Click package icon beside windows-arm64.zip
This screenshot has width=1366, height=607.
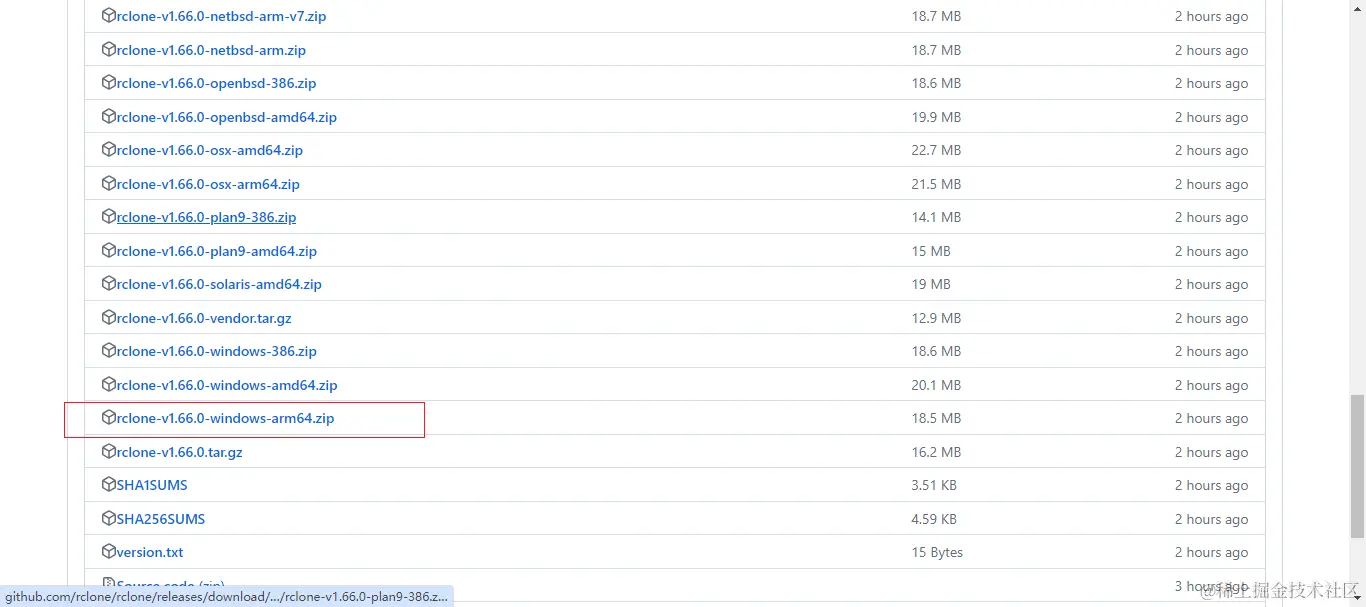109,418
